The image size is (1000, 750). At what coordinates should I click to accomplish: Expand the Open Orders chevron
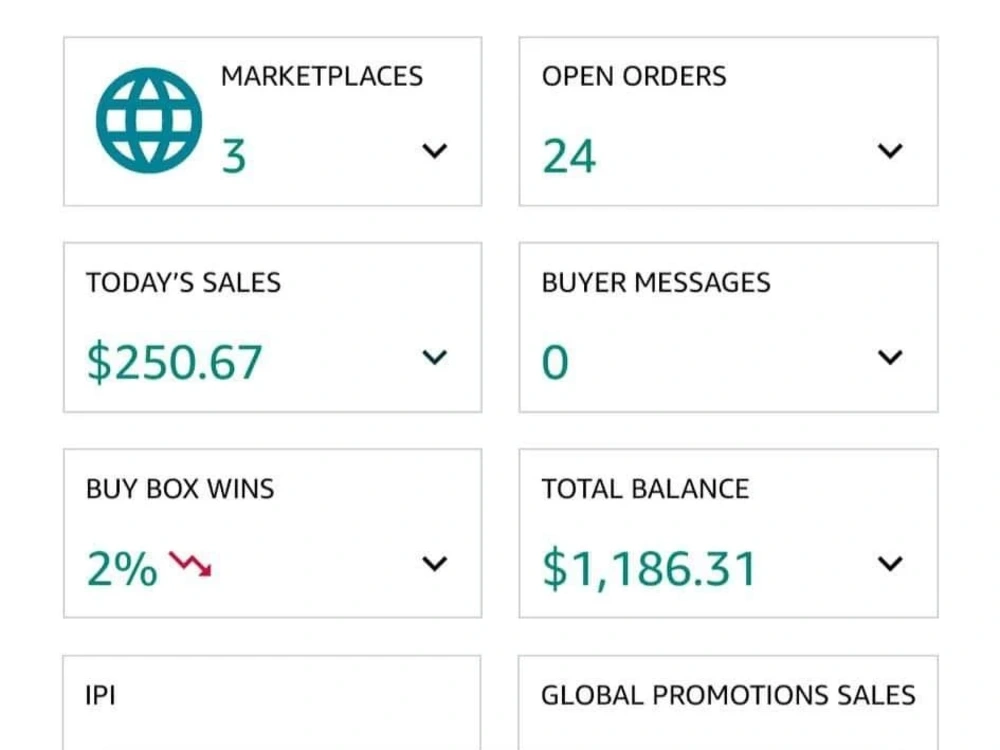click(x=890, y=151)
